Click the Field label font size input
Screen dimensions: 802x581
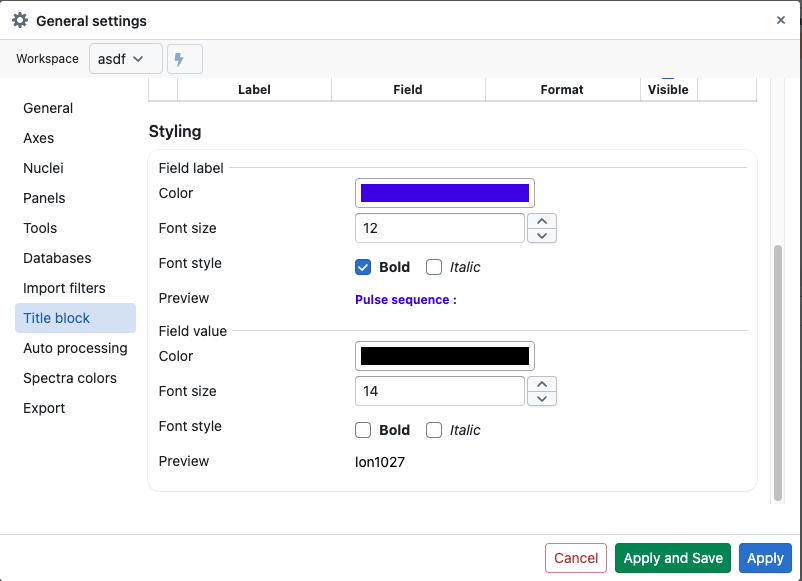point(440,228)
